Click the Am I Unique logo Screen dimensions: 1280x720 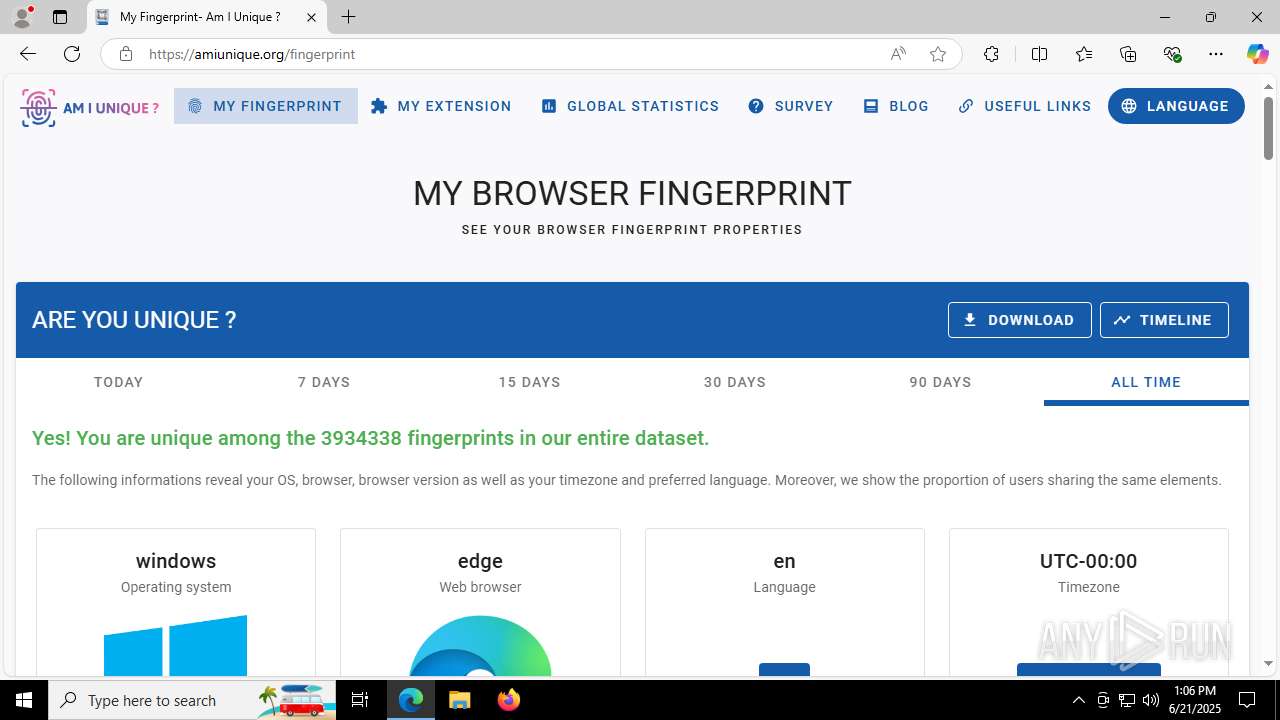(x=89, y=107)
